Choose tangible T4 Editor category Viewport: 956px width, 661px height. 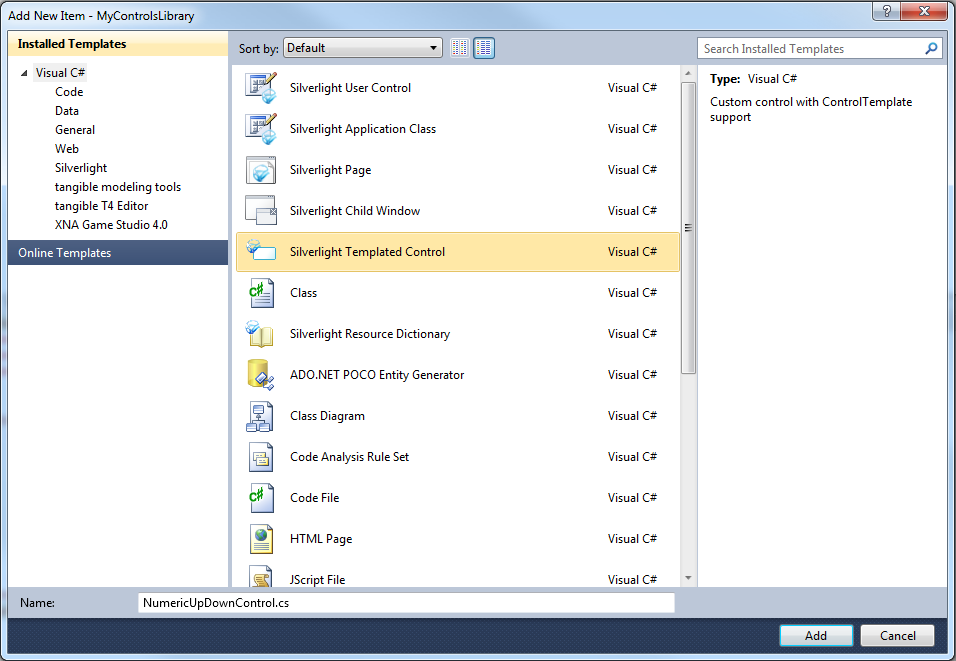tap(101, 205)
